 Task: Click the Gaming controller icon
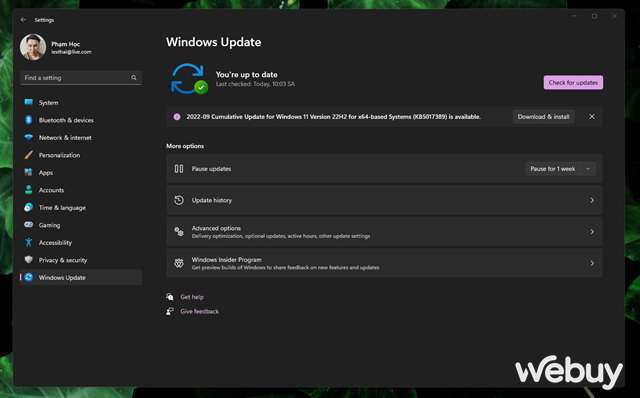point(29,225)
